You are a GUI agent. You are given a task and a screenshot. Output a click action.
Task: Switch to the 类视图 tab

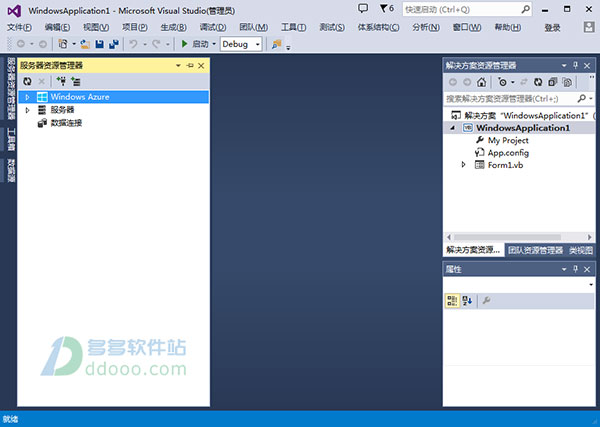point(580,250)
